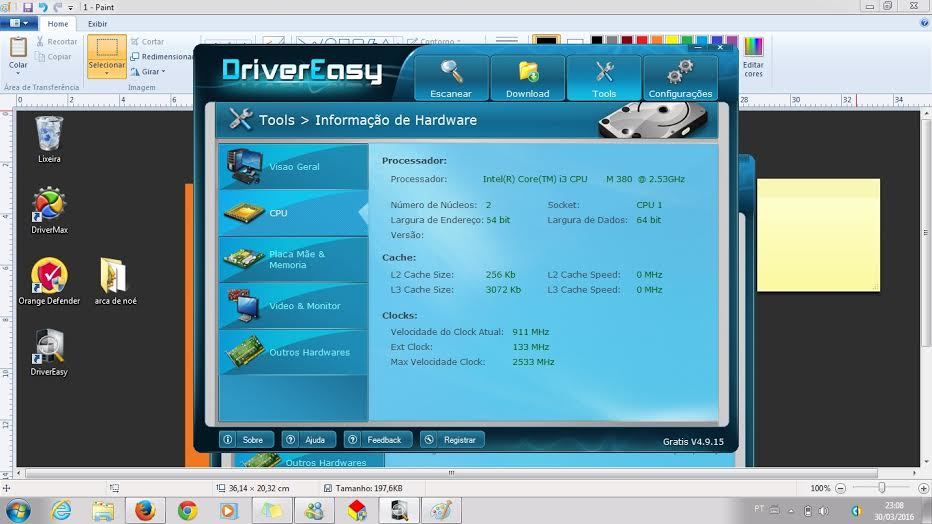This screenshot has height=524, width=932.
Task: Open Firefox from the taskbar
Action: click(x=145, y=510)
